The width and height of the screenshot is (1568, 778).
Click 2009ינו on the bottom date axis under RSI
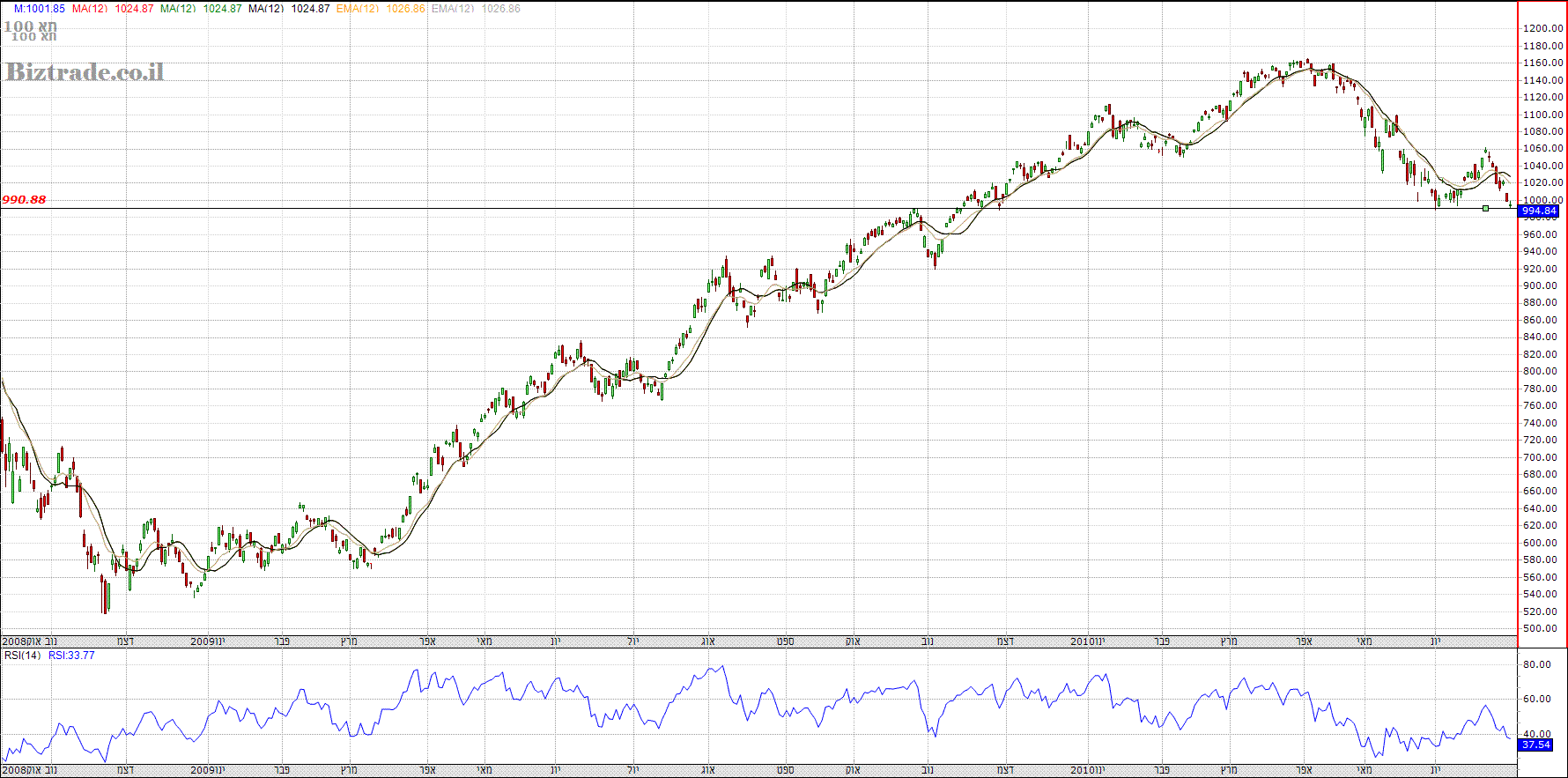(x=208, y=770)
